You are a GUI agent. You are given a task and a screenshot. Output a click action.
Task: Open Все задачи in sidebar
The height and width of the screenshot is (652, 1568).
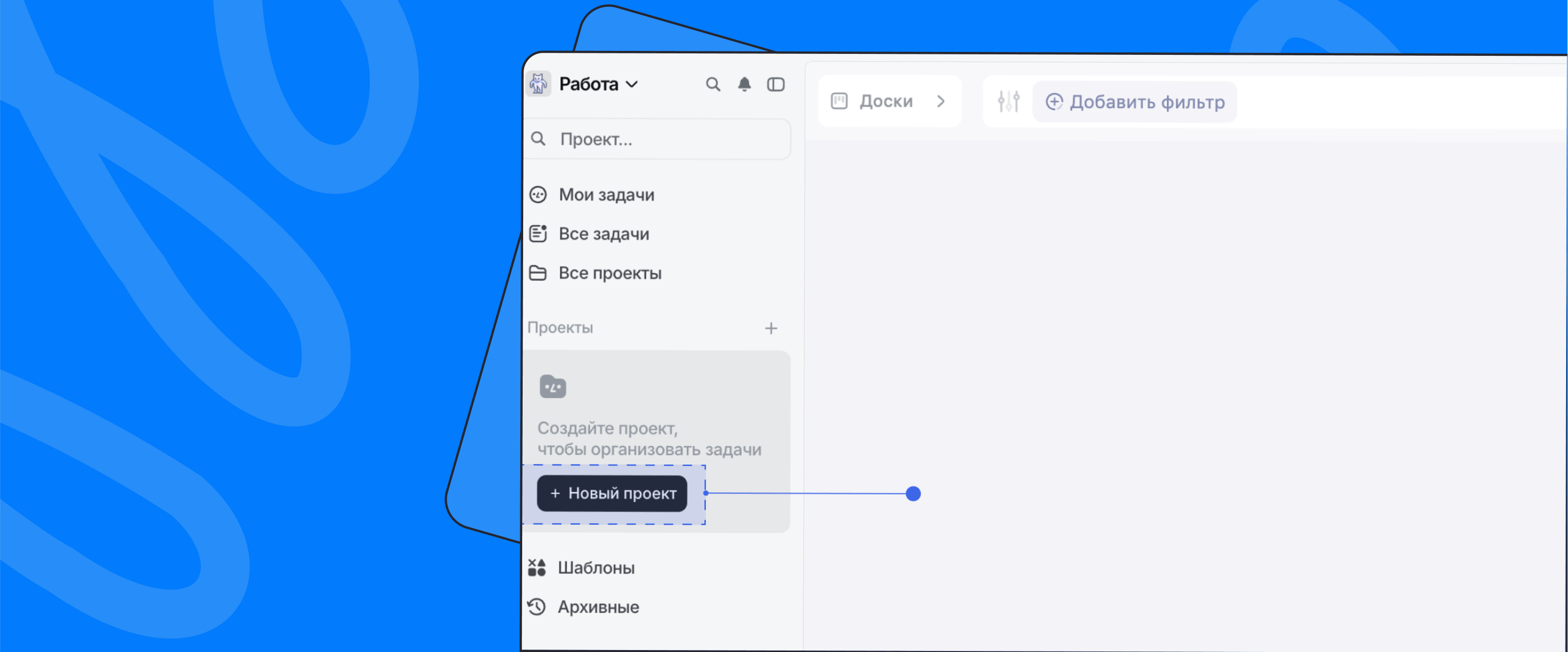click(x=604, y=234)
